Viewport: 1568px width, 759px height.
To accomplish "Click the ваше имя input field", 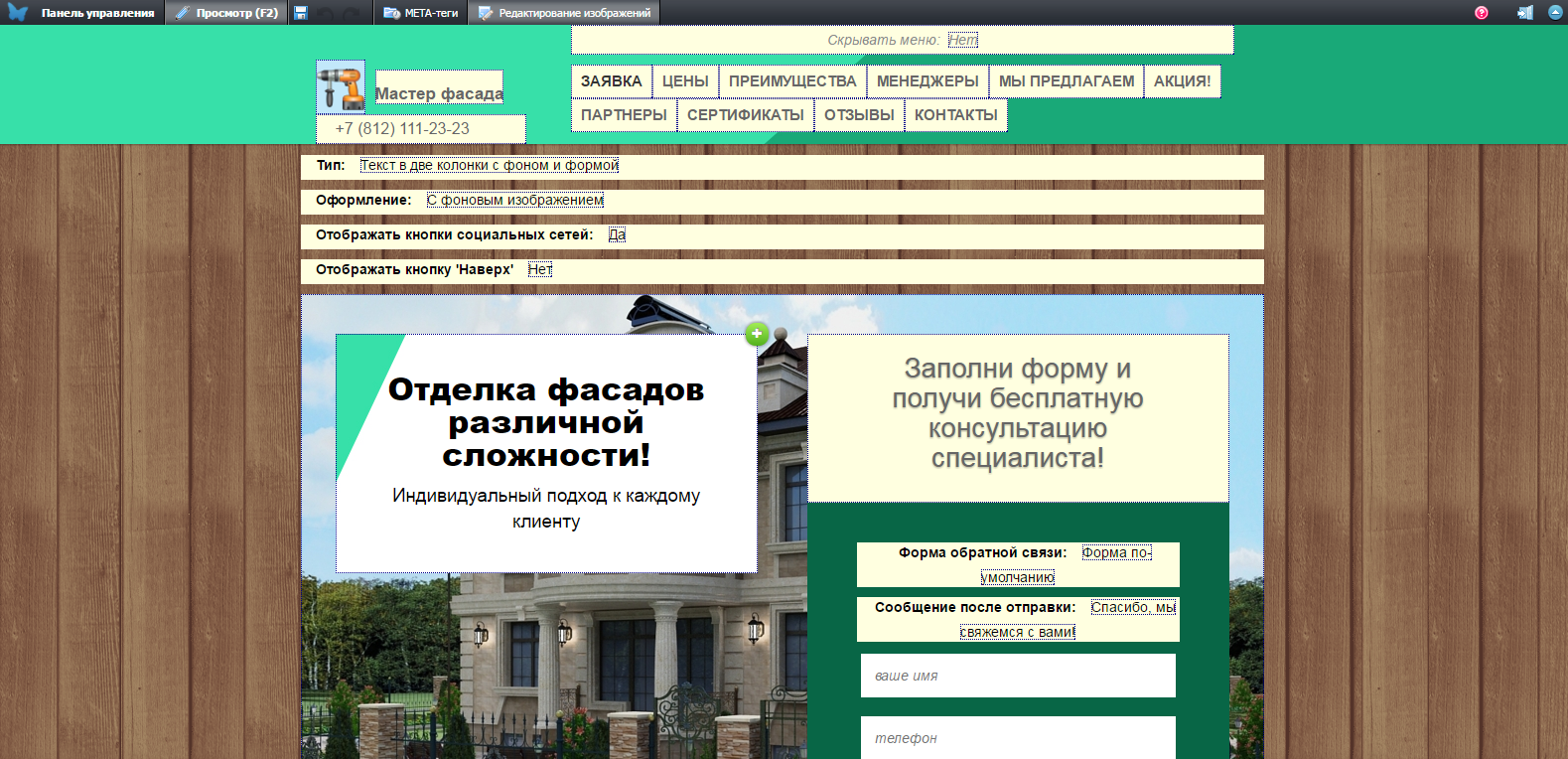I will 1018,676.
